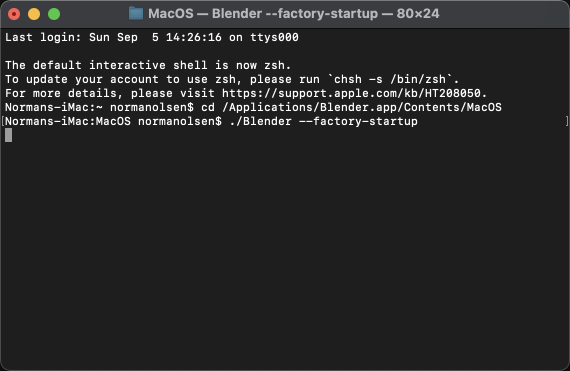Click the 'Last login' line text
Viewport: 570px width, 371px height.
(152, 37)
